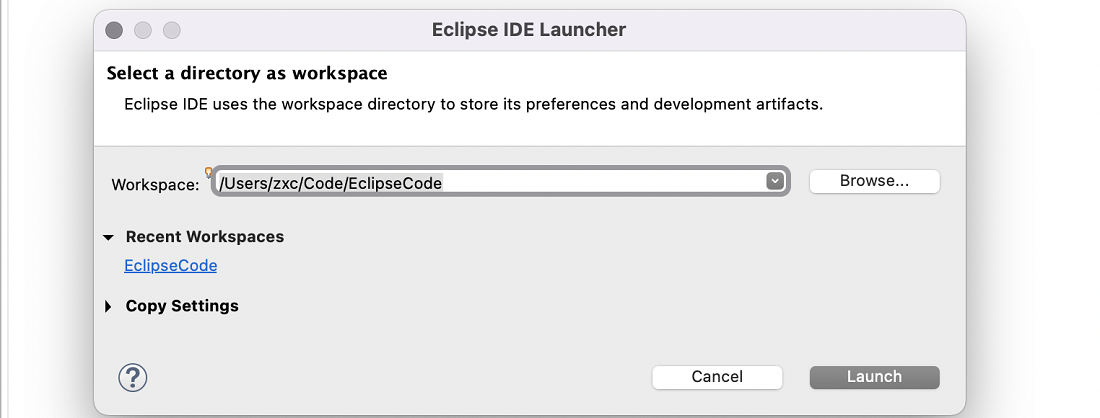Click the 'Workspace:' field label

pyautogui.click(x=156, y=185)
